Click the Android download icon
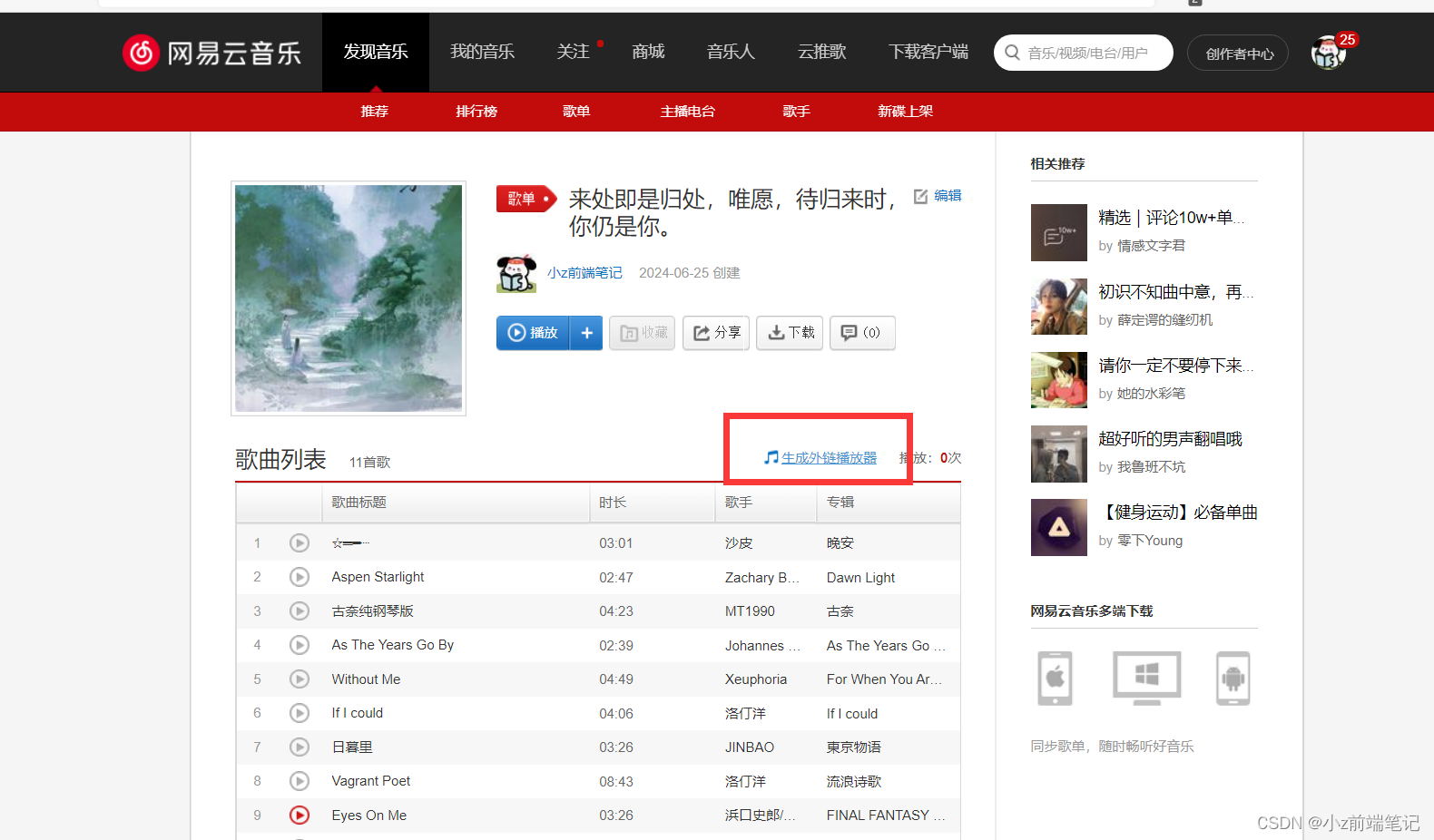 click(1233, 678)
